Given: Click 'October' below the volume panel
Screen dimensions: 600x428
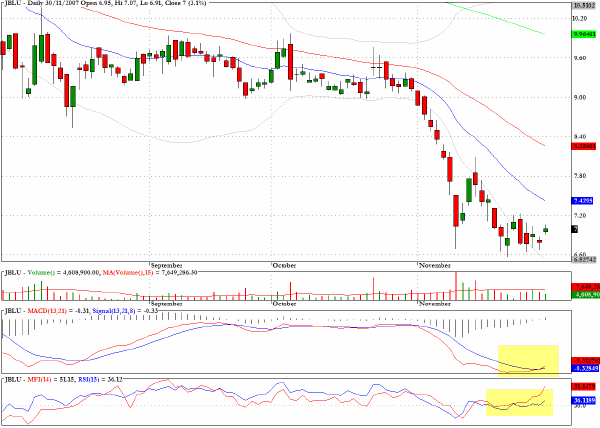Looking at the screenshot, I should click(284, 304).
